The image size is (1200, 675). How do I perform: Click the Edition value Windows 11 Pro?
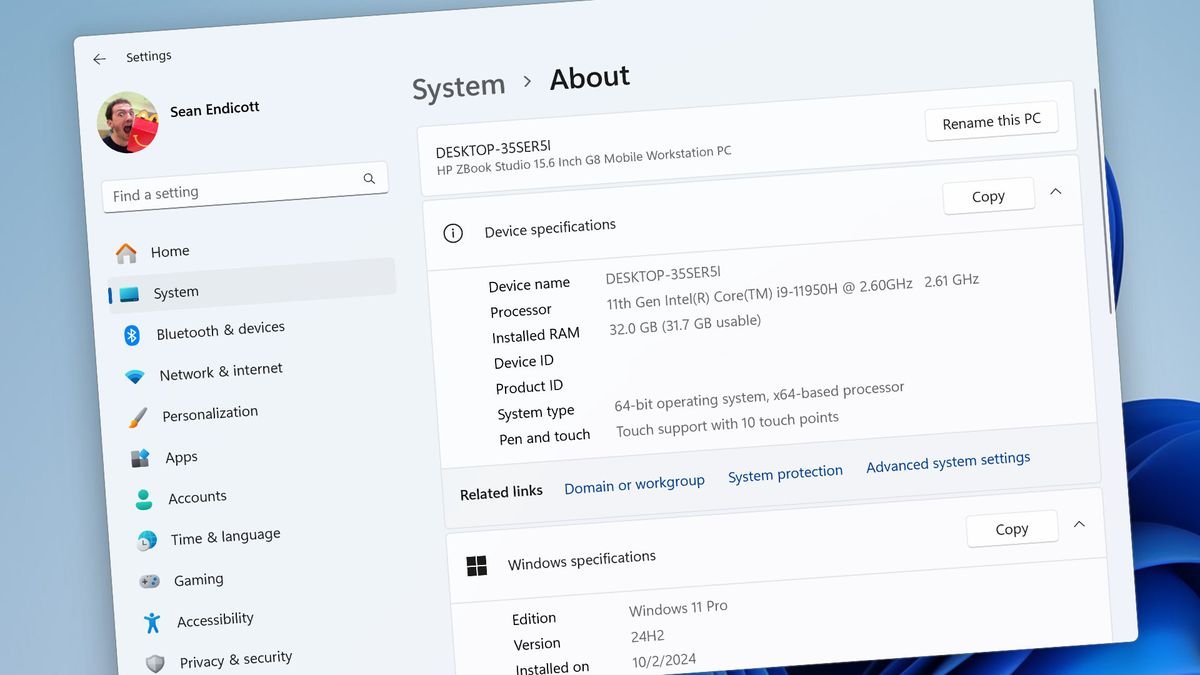point(678,607)
